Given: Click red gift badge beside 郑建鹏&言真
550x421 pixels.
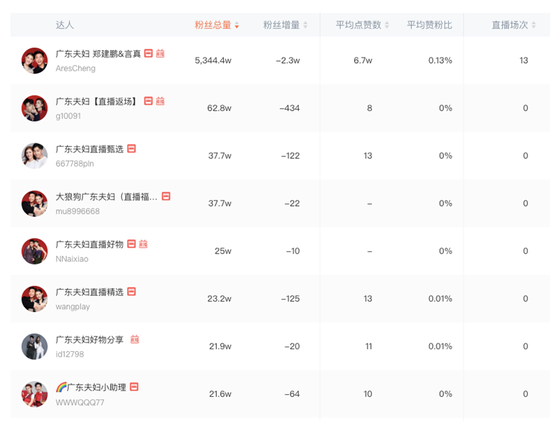Looking at the screenshot, I should (160, 53).
